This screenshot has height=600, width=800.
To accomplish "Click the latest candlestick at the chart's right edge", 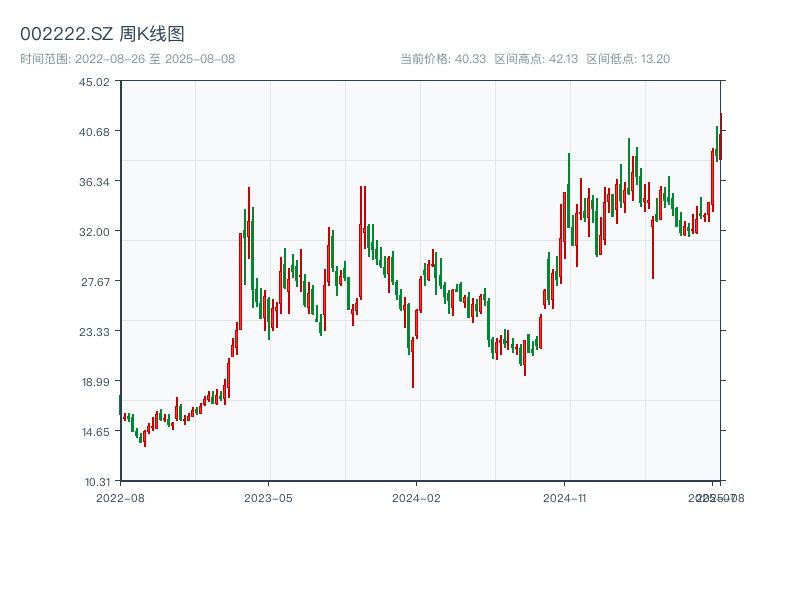I will 720,136.
